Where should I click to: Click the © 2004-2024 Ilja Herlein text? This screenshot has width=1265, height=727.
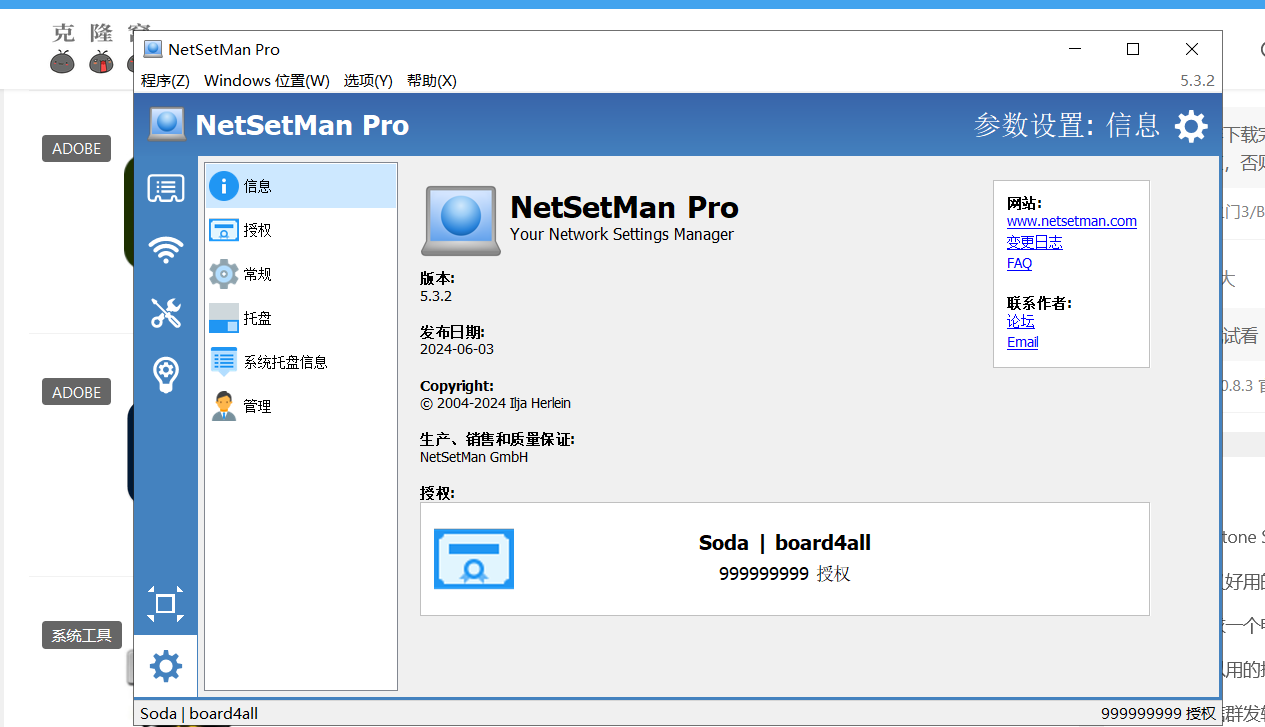(x=495, y=403)
